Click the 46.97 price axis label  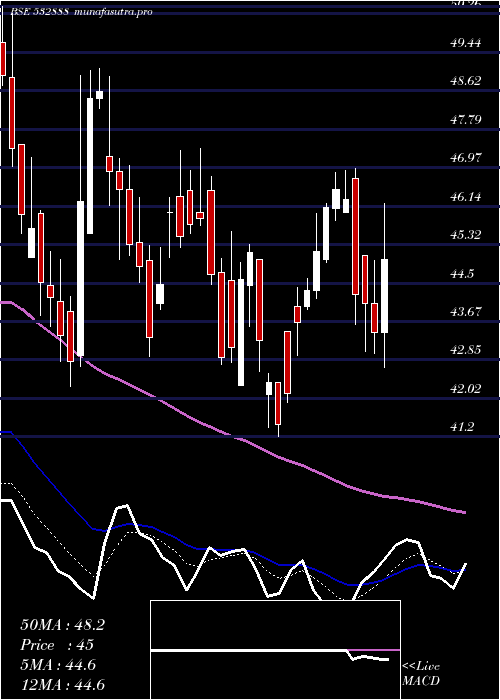coord(466,158)
